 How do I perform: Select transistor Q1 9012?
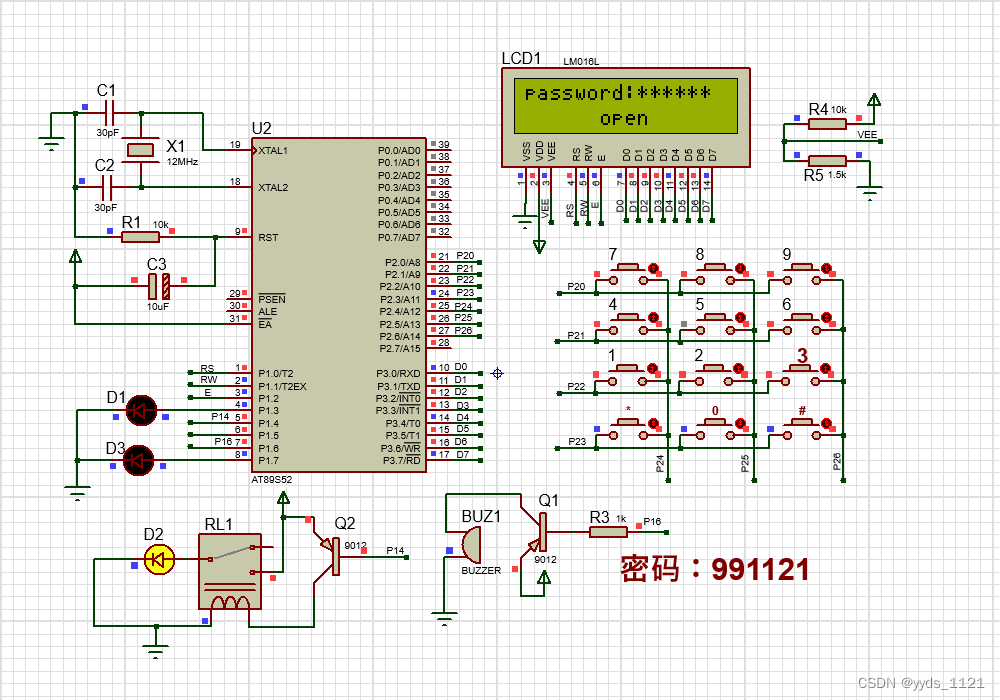[534, 531]
